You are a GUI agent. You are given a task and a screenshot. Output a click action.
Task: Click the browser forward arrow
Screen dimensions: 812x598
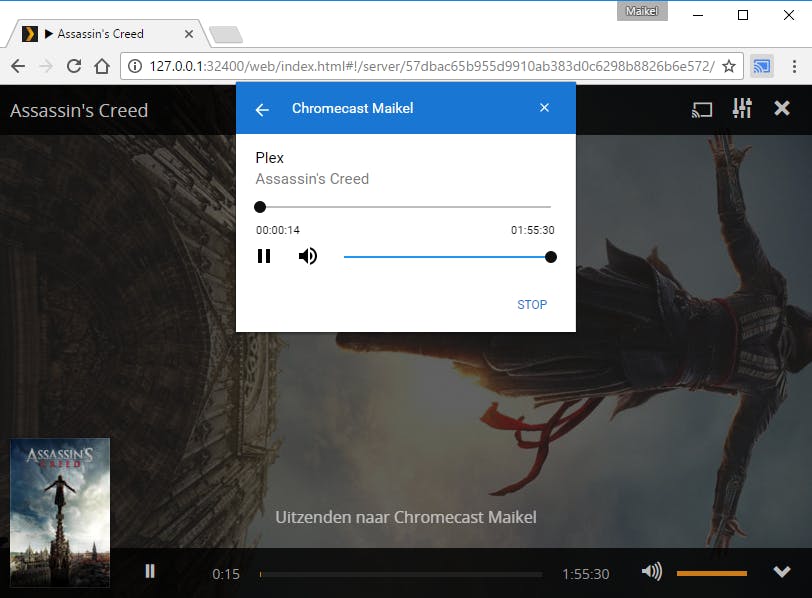click(46, 66)
